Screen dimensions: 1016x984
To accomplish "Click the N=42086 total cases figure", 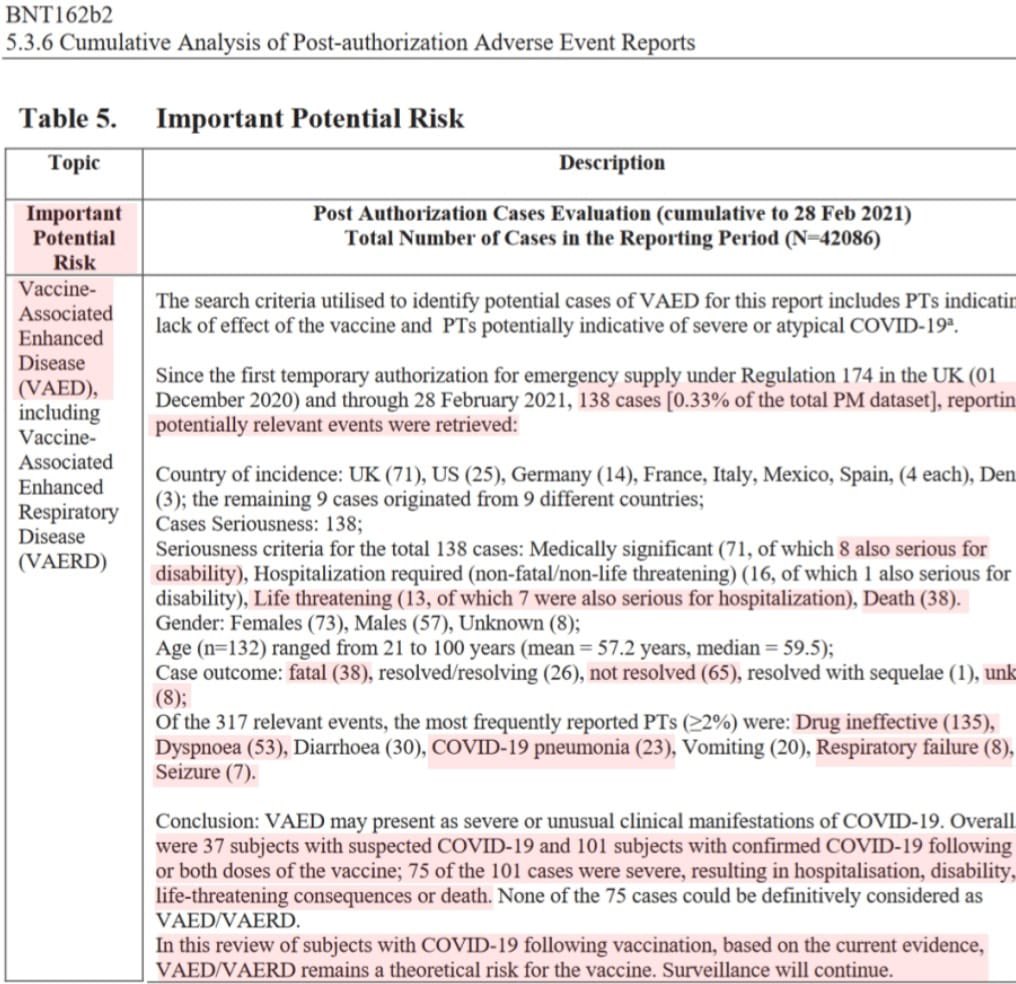I will coord(824,238).
